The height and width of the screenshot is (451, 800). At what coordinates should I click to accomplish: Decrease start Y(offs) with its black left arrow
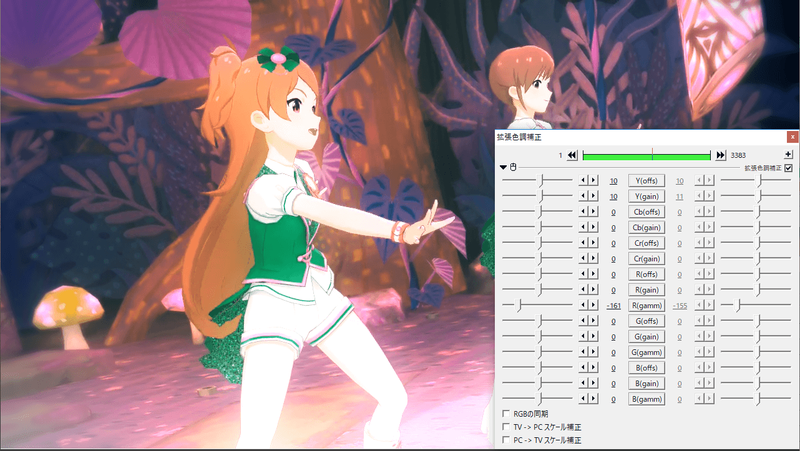pyautogui.click(x=583, y=180)
